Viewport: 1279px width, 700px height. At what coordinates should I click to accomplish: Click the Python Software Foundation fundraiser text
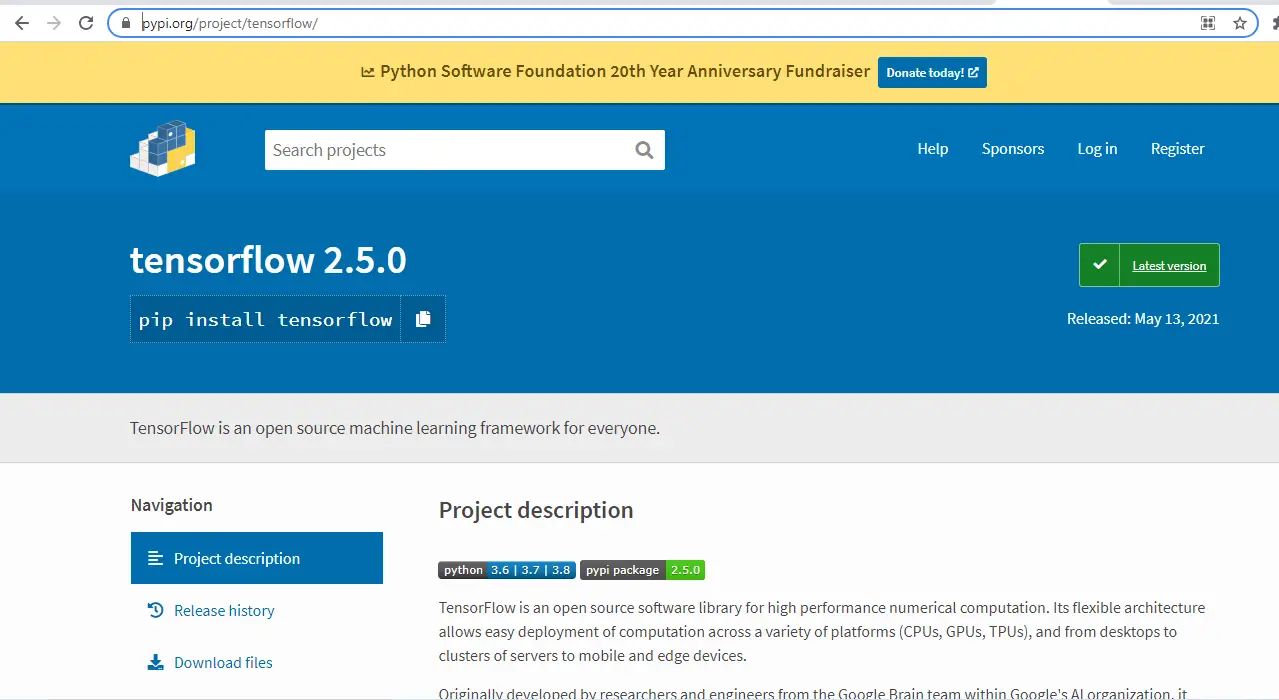pos(625,71)
